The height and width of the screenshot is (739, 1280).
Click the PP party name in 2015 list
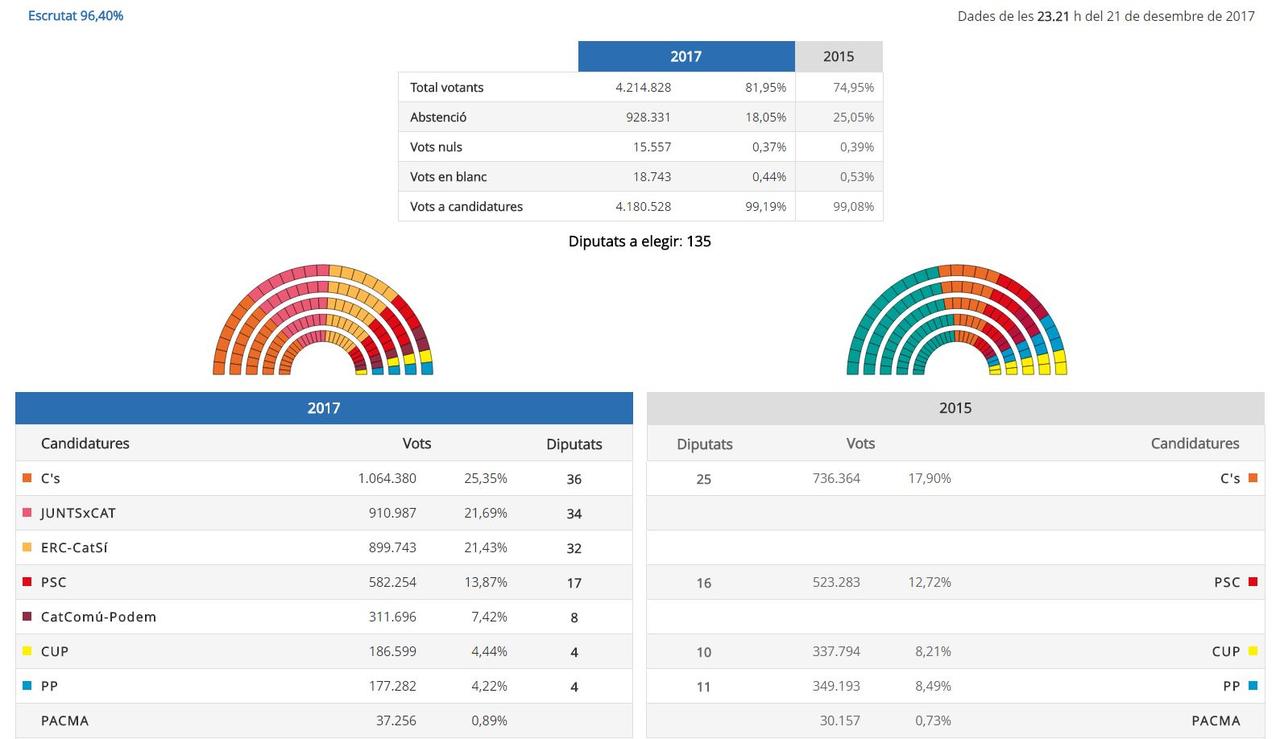click(x=1231, y=686)
